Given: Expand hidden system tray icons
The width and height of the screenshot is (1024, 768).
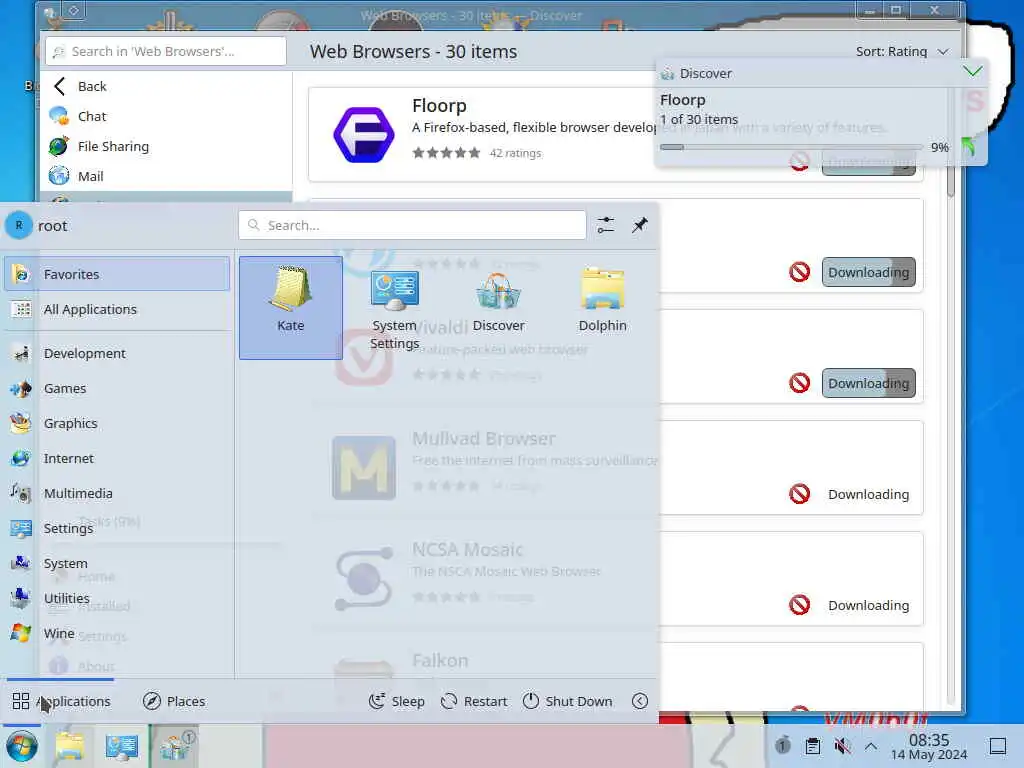Looking at the screenshot, I should pyautogui.click(x=871, y=745).
